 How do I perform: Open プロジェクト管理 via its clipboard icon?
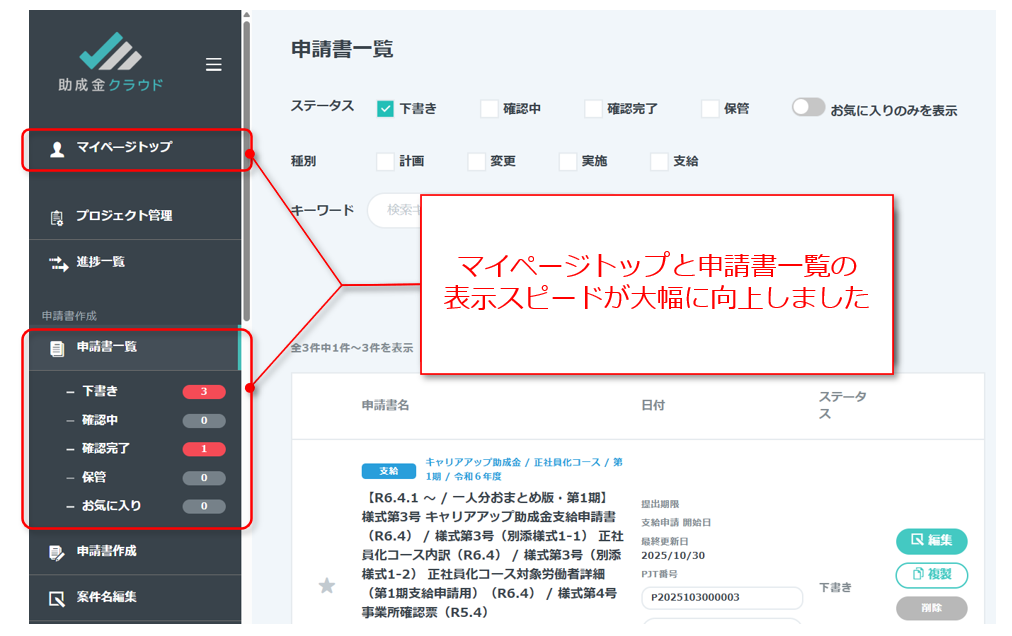pos(57,217)
